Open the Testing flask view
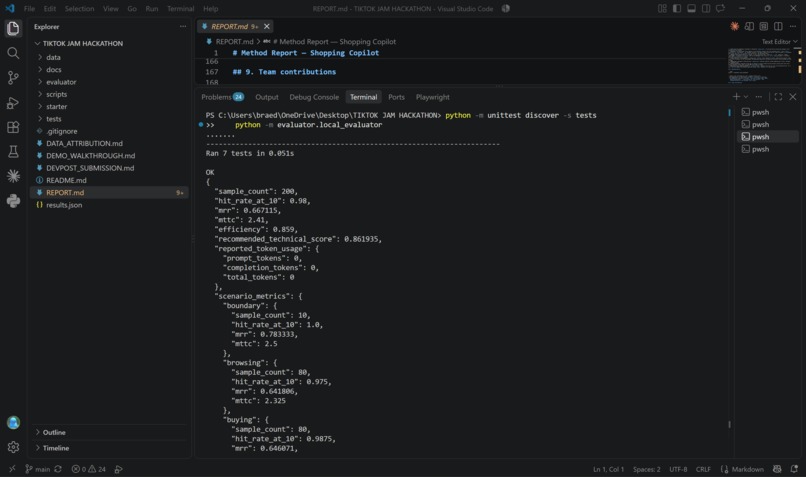This screenshot has height=477, width=806. [13, 152]
